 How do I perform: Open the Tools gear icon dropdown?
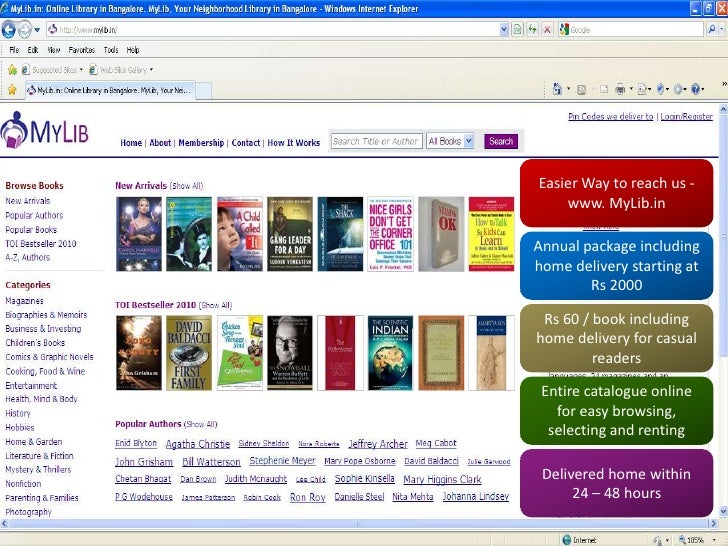click(681, 89)
